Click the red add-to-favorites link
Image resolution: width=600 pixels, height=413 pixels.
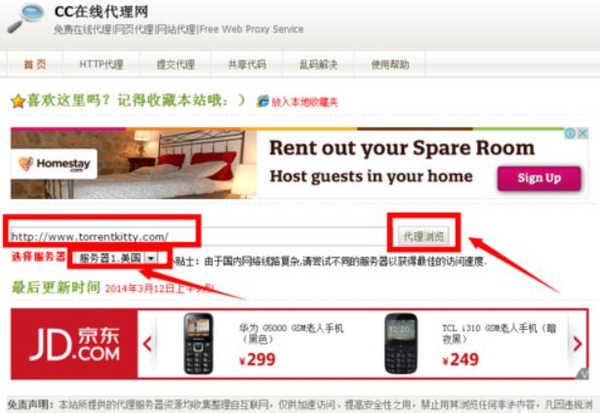pyautogui.click(x=305, y=102)
